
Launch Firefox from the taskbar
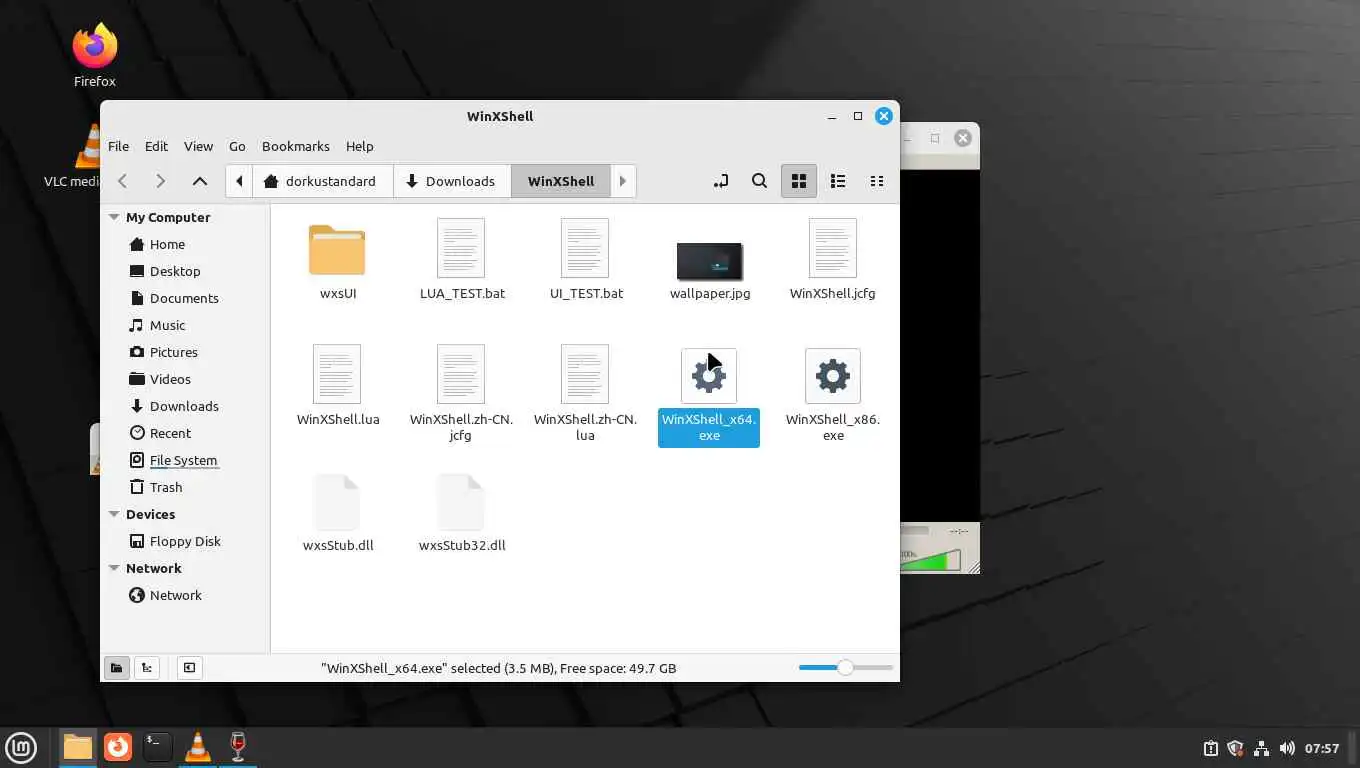click(118, 747)
